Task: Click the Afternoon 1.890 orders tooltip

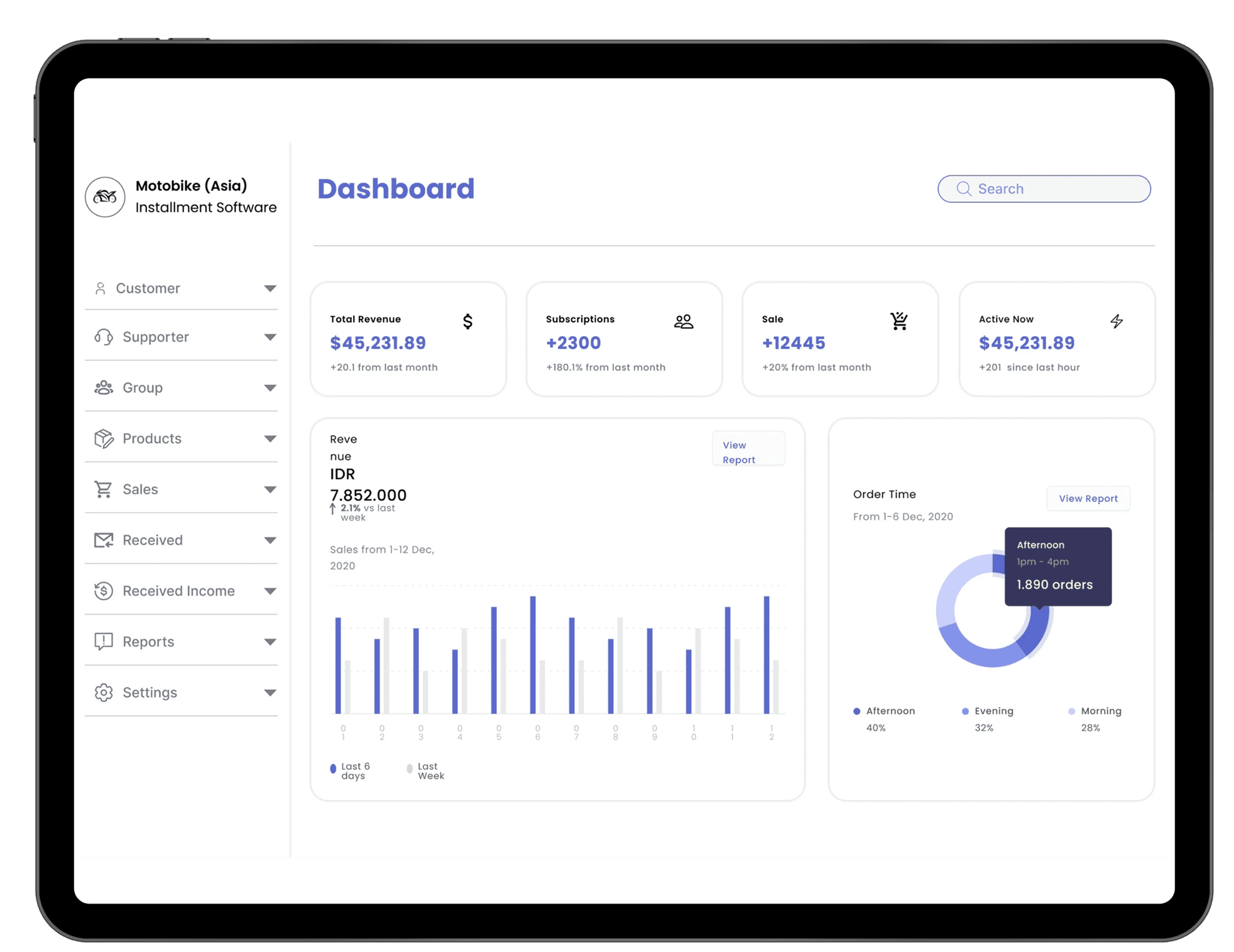Action: [x=1058, y=567]
